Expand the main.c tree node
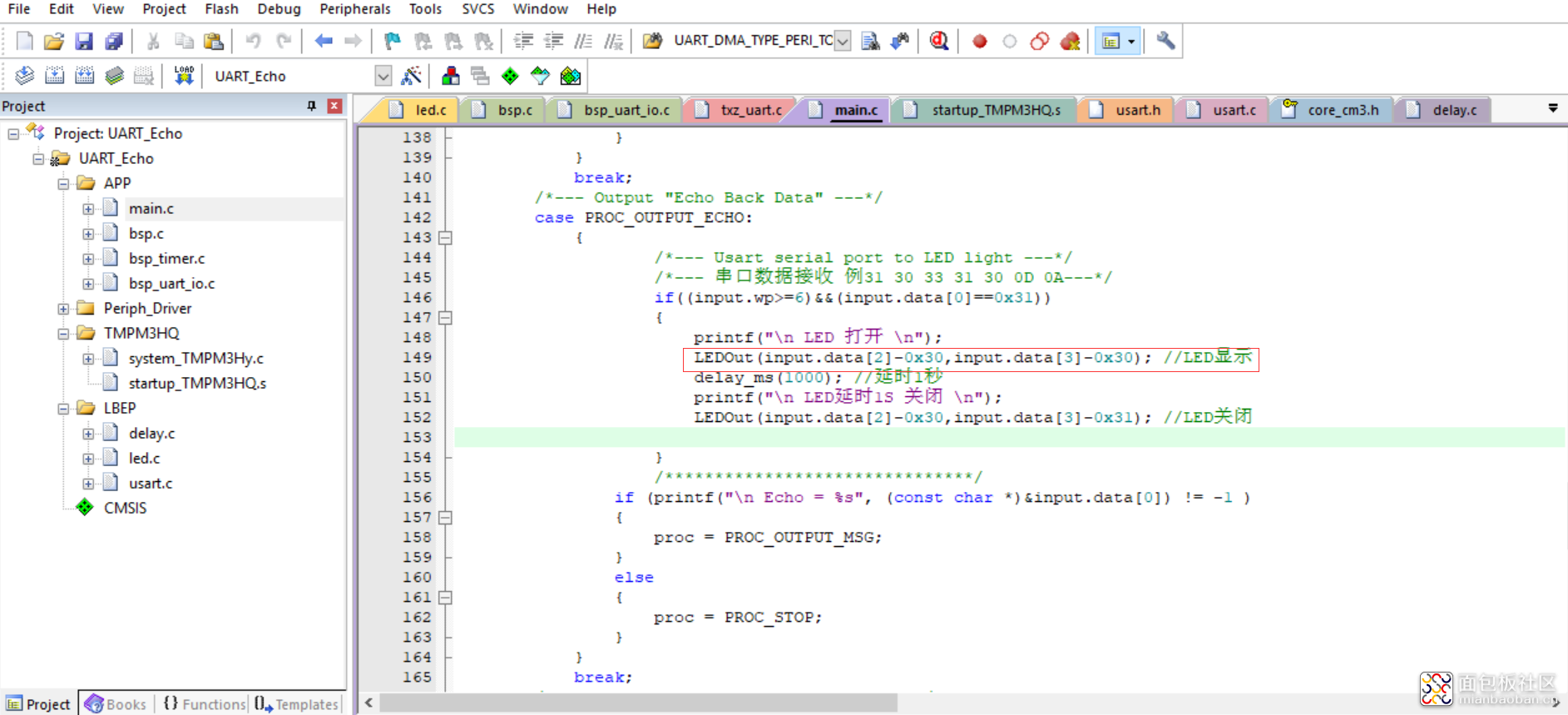 [x=88, y=209]
